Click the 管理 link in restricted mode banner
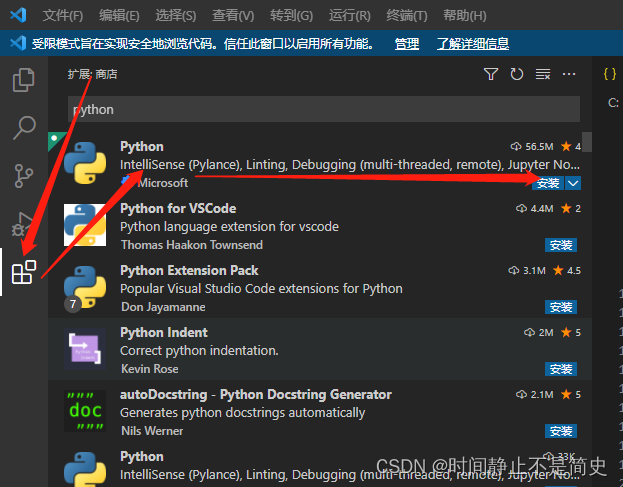623x487 pixels. tap(407, 43)
